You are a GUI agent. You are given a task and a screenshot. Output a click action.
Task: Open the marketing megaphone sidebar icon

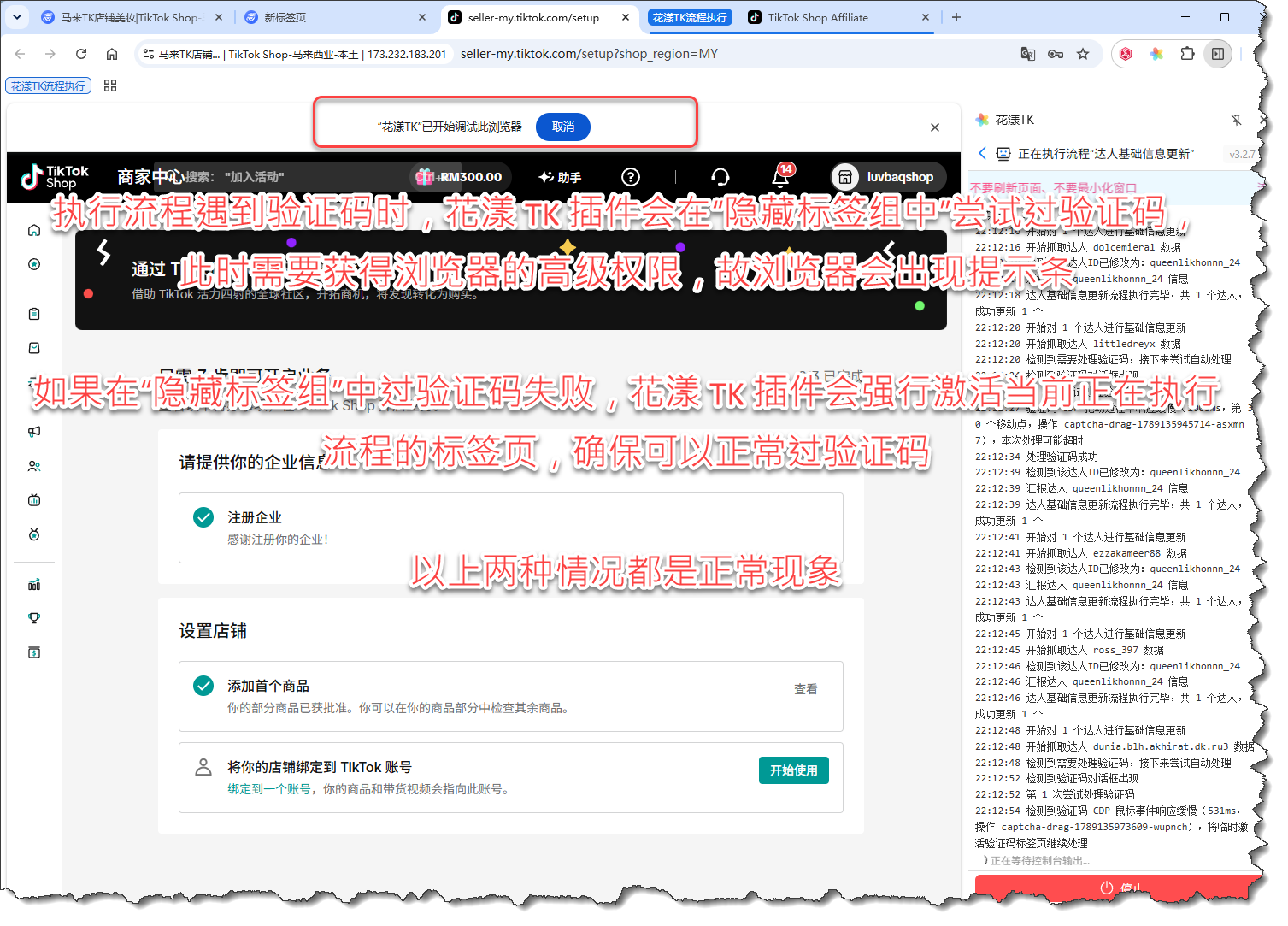(34, 432)
